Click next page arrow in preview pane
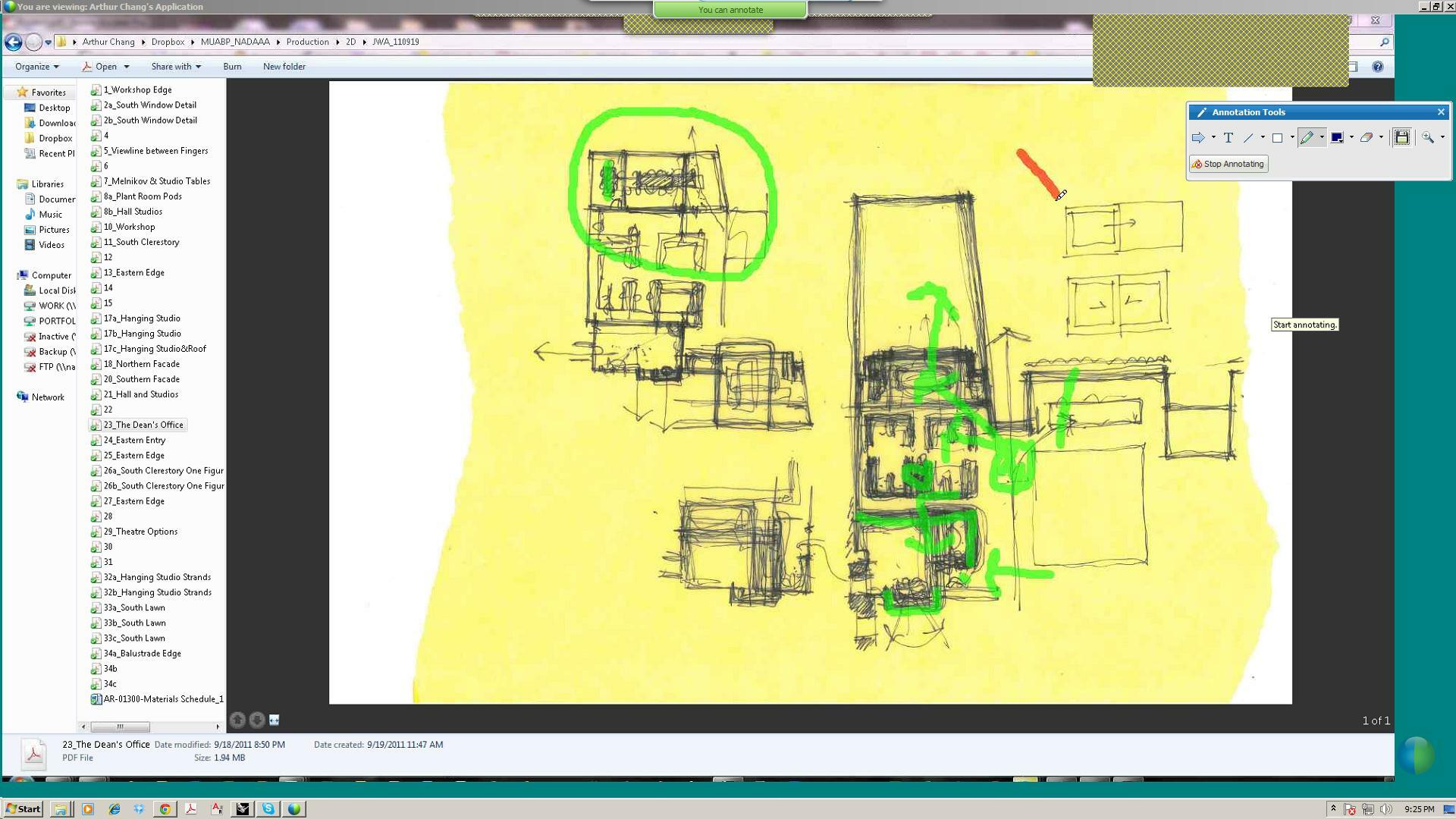1456x819 pixels. [x=257, y=720]
